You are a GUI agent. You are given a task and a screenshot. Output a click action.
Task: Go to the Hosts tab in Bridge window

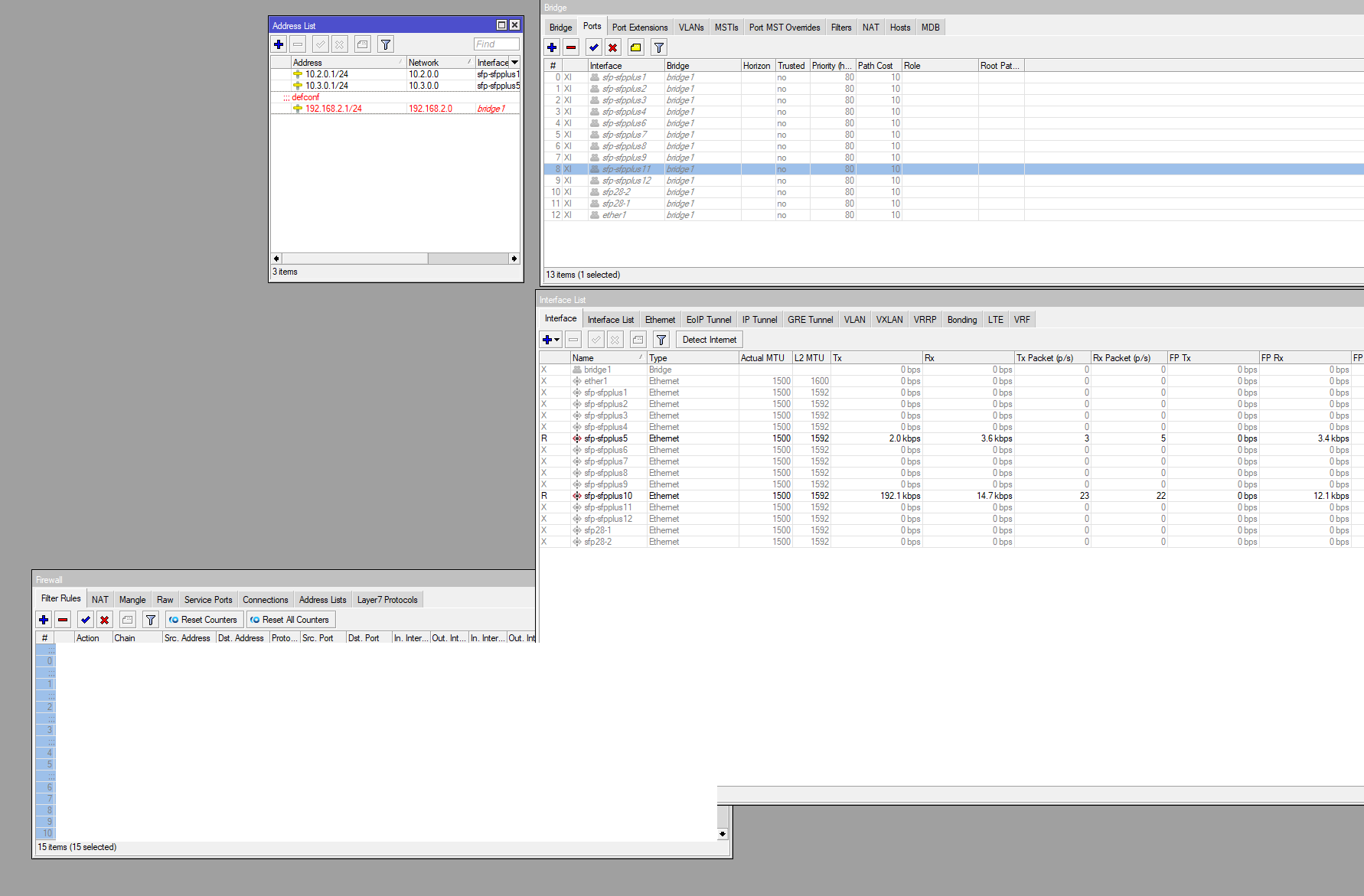coord(900,28)
